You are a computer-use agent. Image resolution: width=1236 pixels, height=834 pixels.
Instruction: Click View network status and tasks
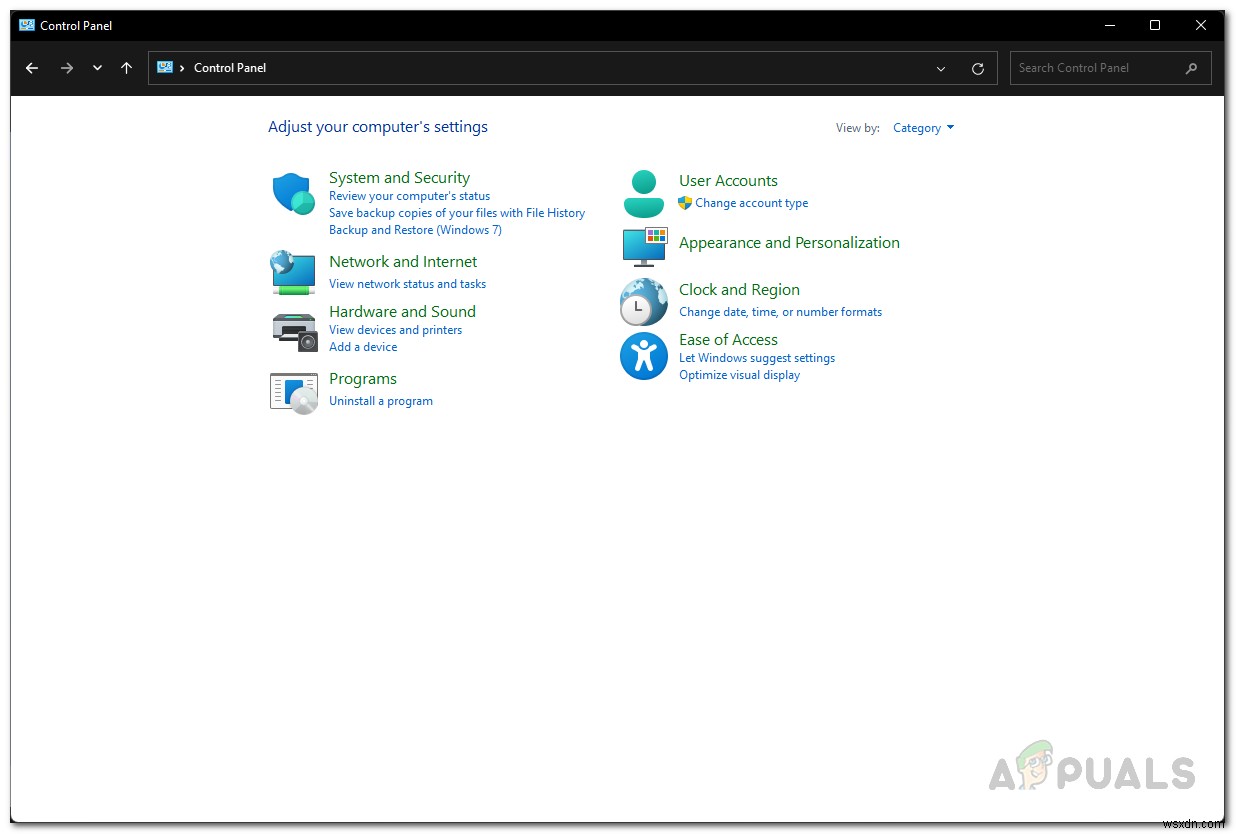coord(407,284)
